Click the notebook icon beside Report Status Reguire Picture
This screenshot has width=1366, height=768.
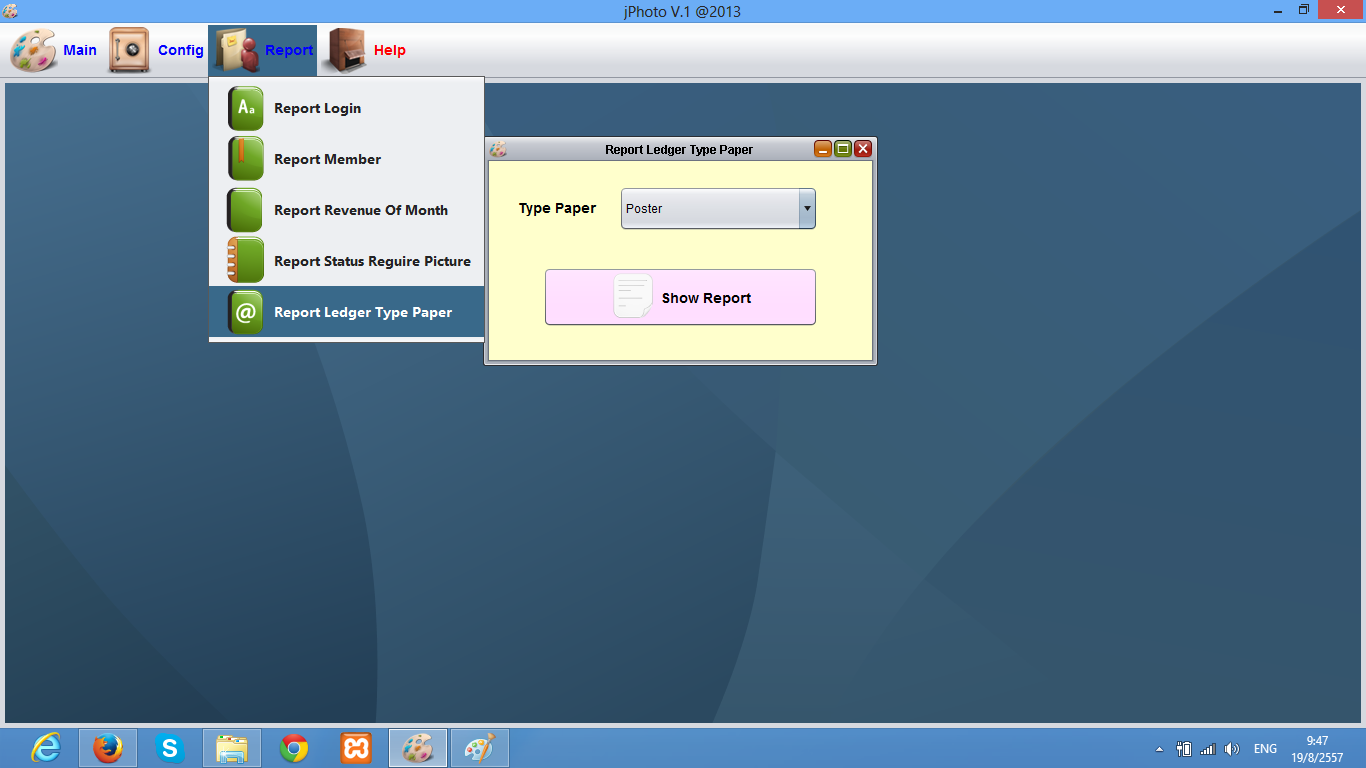[x=245, y=261]
